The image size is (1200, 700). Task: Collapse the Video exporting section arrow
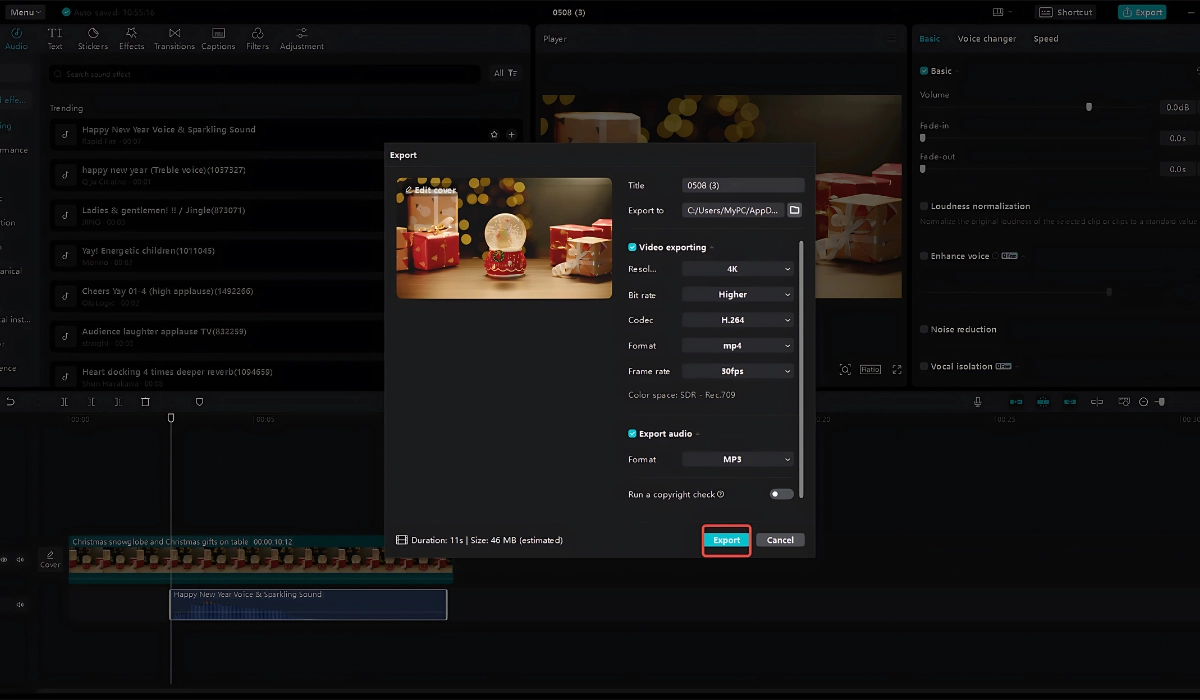[712, 247]
